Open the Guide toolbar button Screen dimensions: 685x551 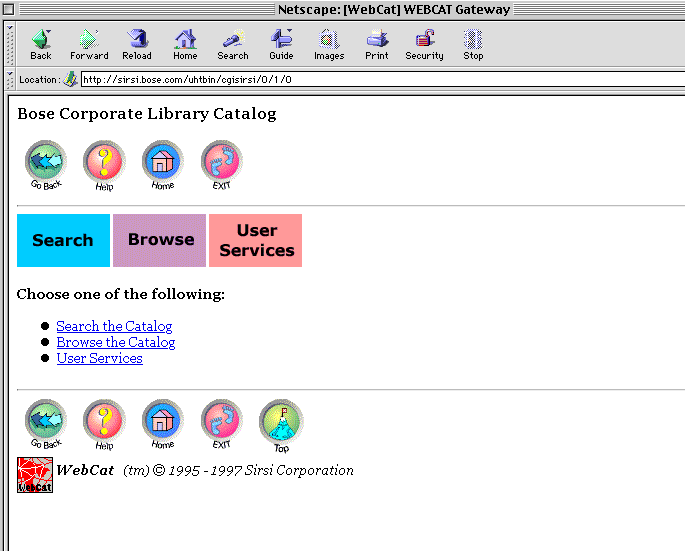281,43
